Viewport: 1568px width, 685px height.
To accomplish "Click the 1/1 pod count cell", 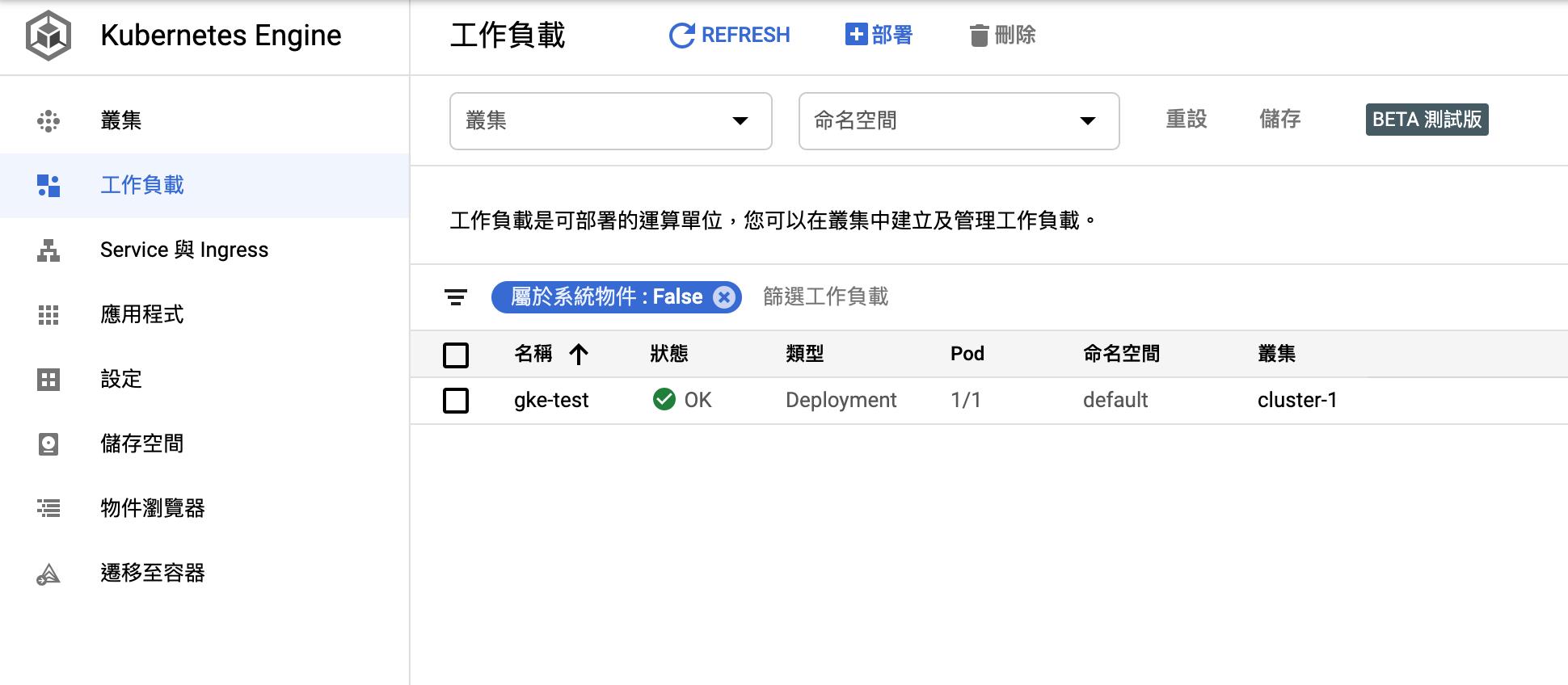I will point(966,400).
